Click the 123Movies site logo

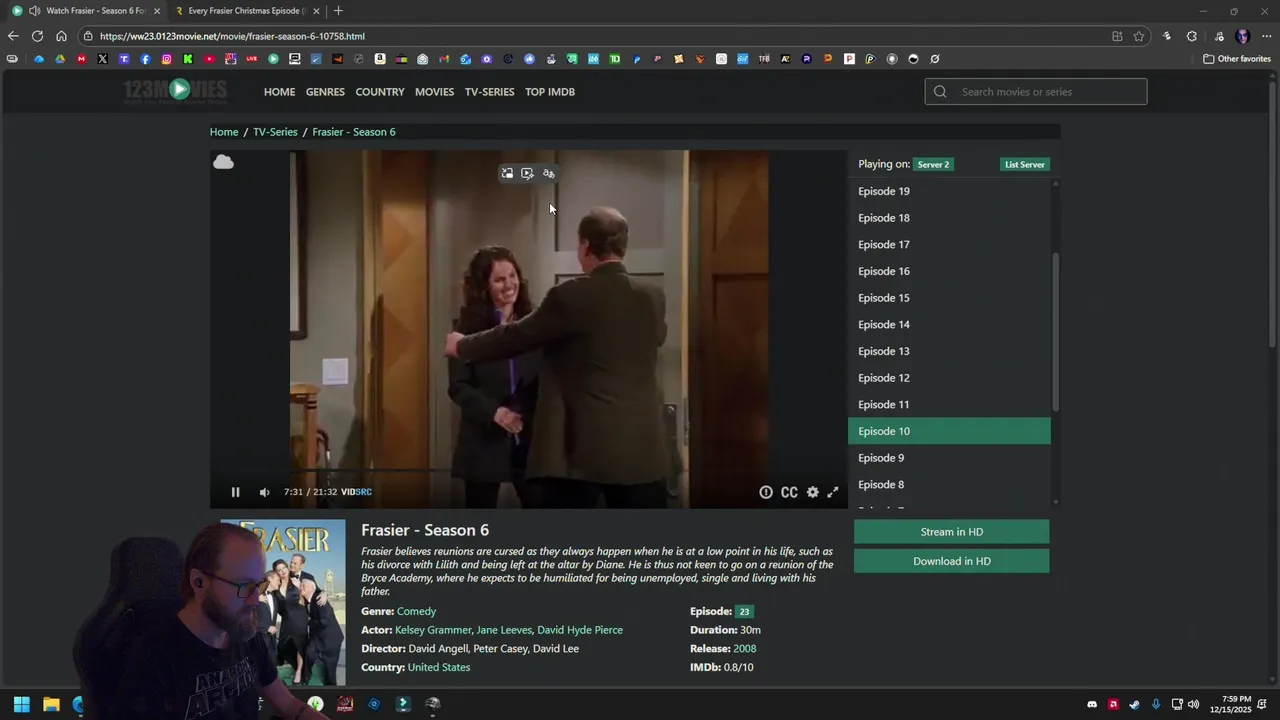175,91
